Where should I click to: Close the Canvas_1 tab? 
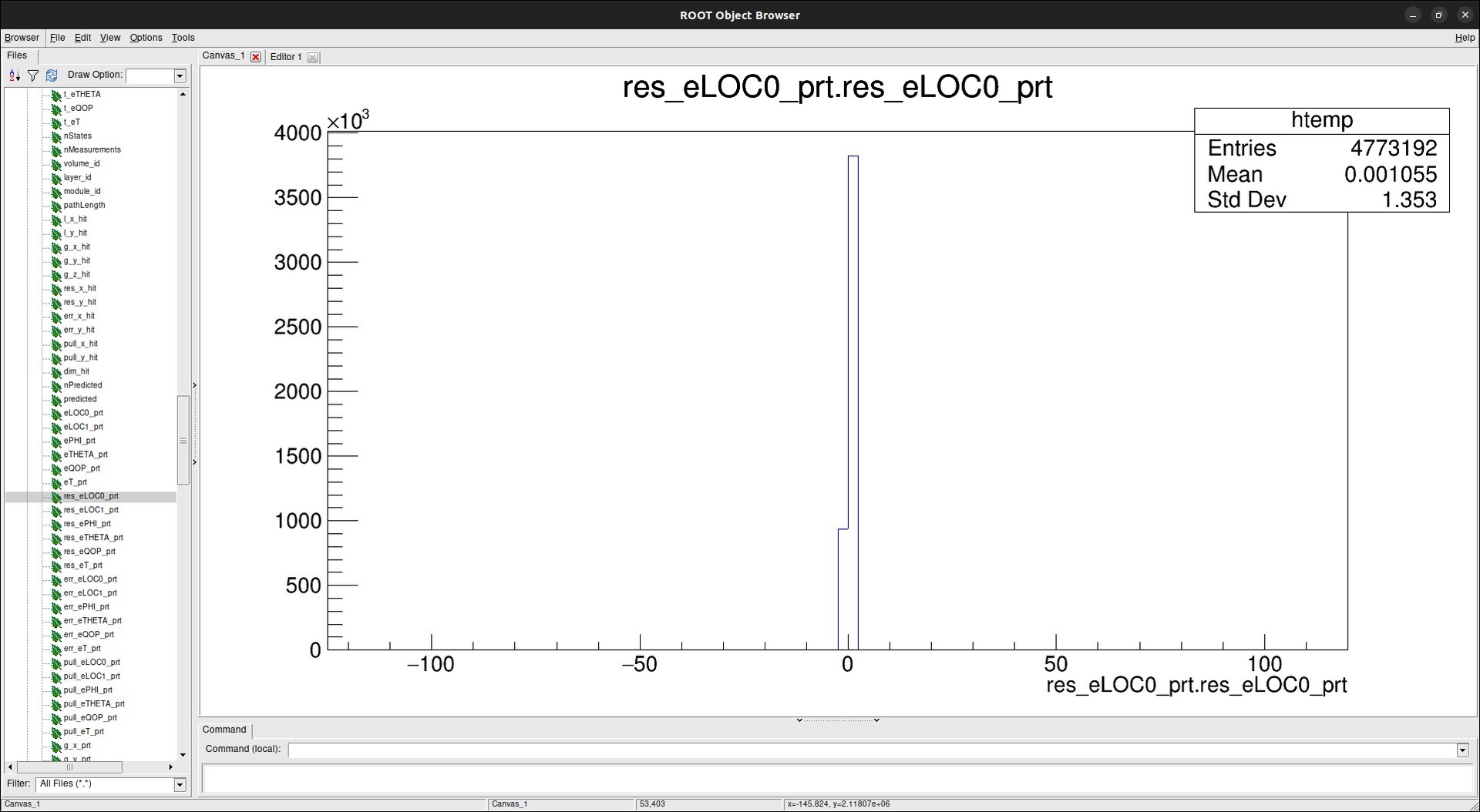click(x=254, y=57)
